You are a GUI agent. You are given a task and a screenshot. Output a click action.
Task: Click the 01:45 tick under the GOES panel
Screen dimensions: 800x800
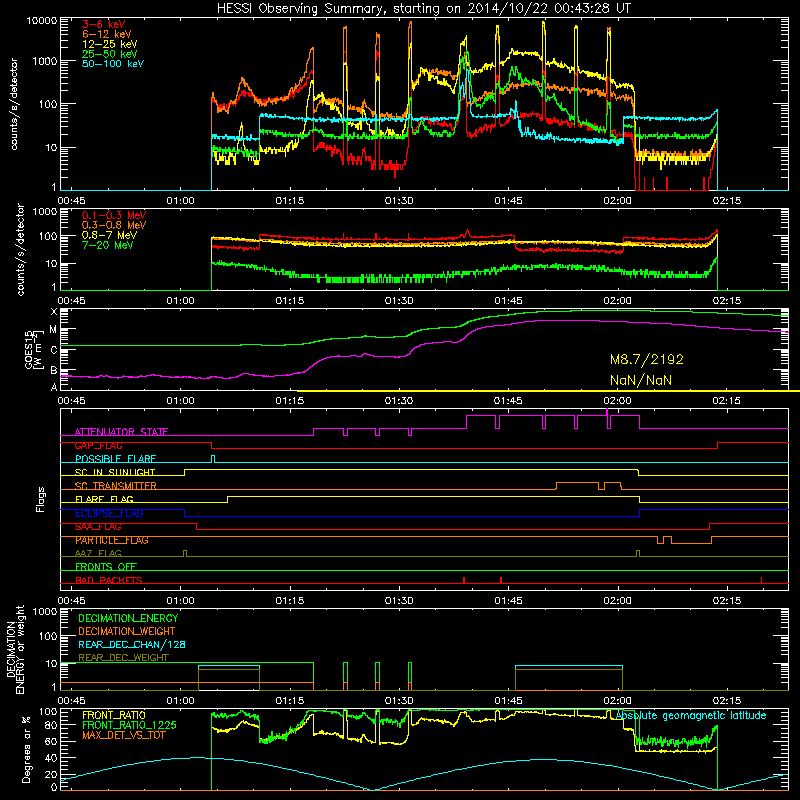[x=508, y=401]
